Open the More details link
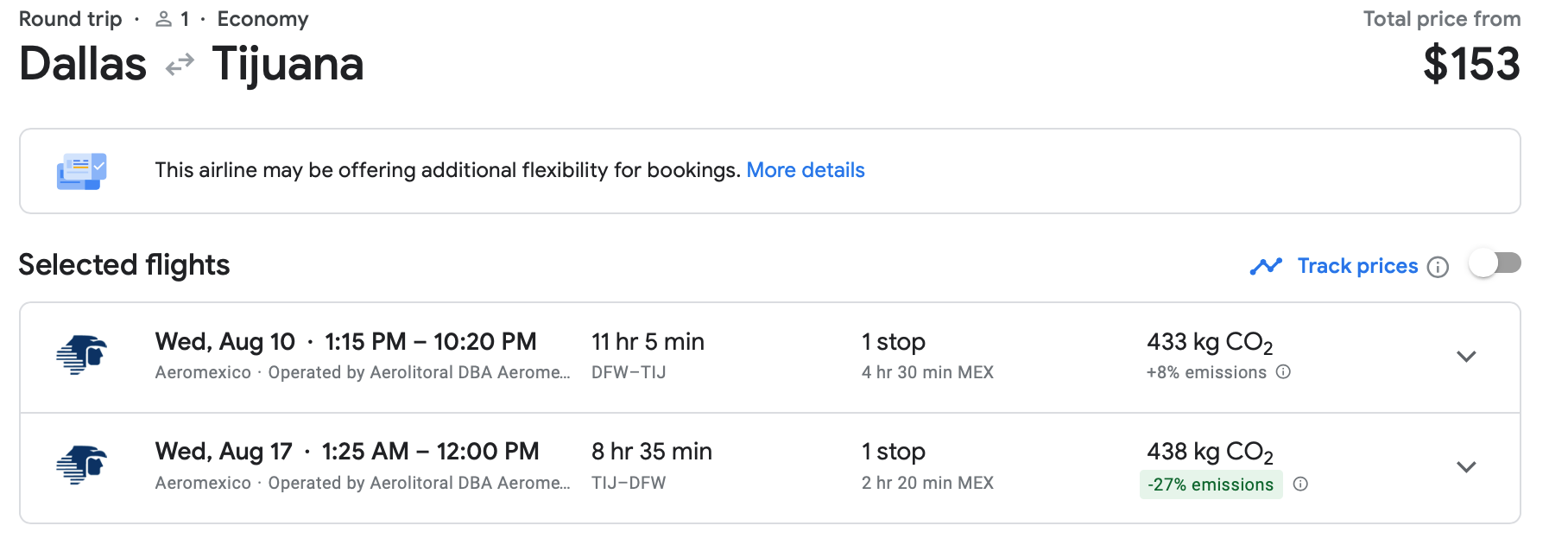Image resolution: width=1568 pixels, height=551 pixels. [x=806, y=170]
